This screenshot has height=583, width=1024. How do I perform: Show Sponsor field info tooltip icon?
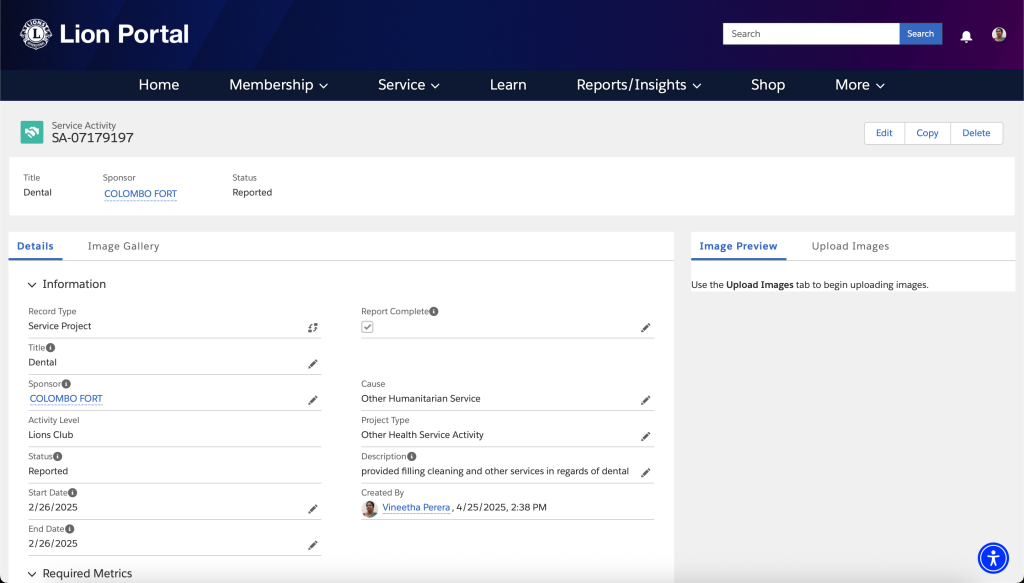pos(66,384)
